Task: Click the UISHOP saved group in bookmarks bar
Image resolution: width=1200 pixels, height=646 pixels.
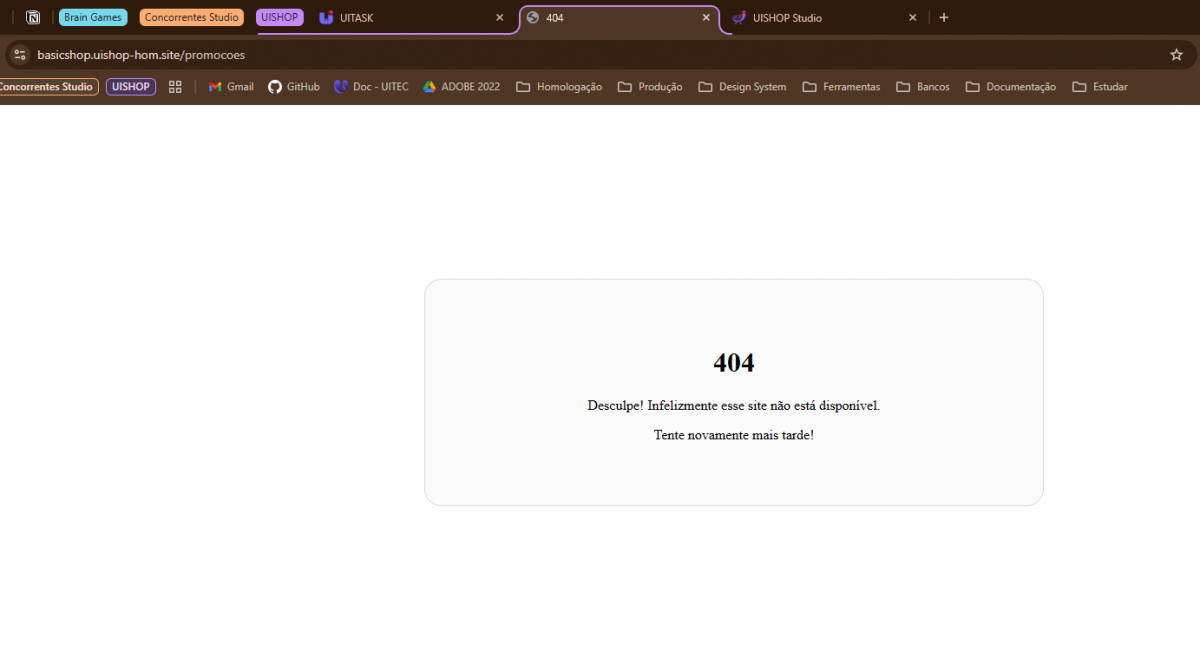Action: click(131, 87)
